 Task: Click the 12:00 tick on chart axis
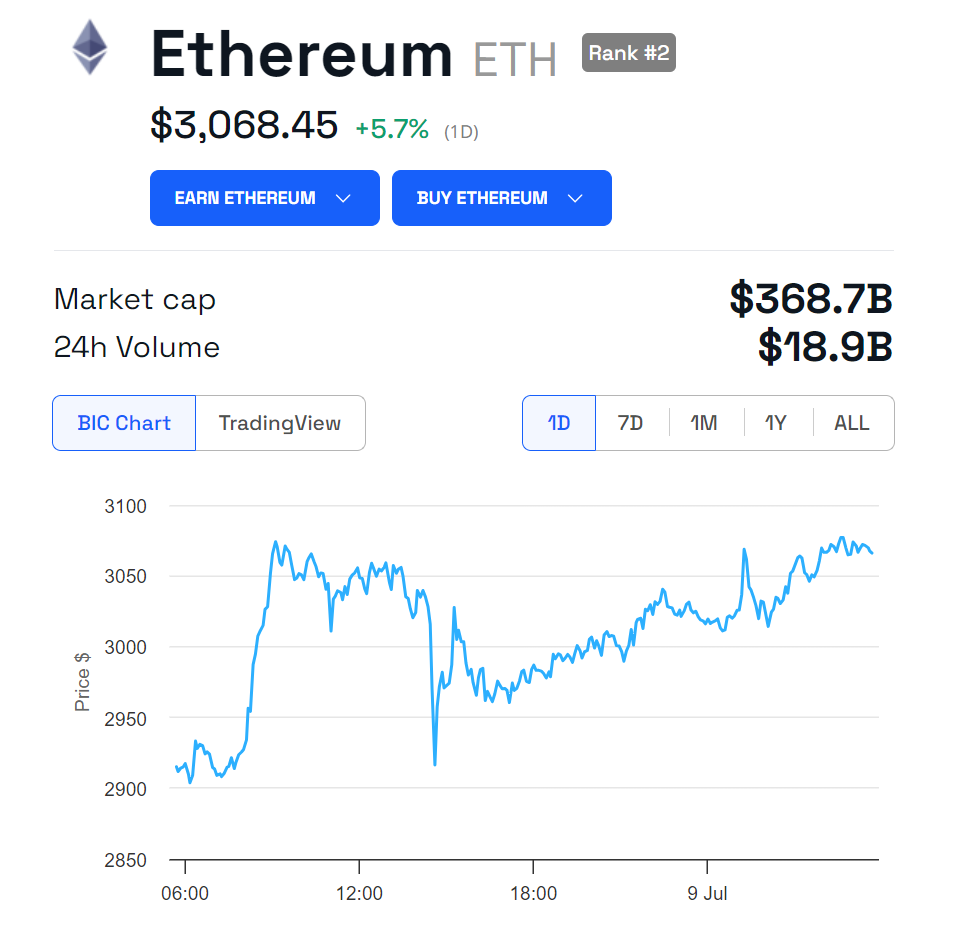coord(359,893)
